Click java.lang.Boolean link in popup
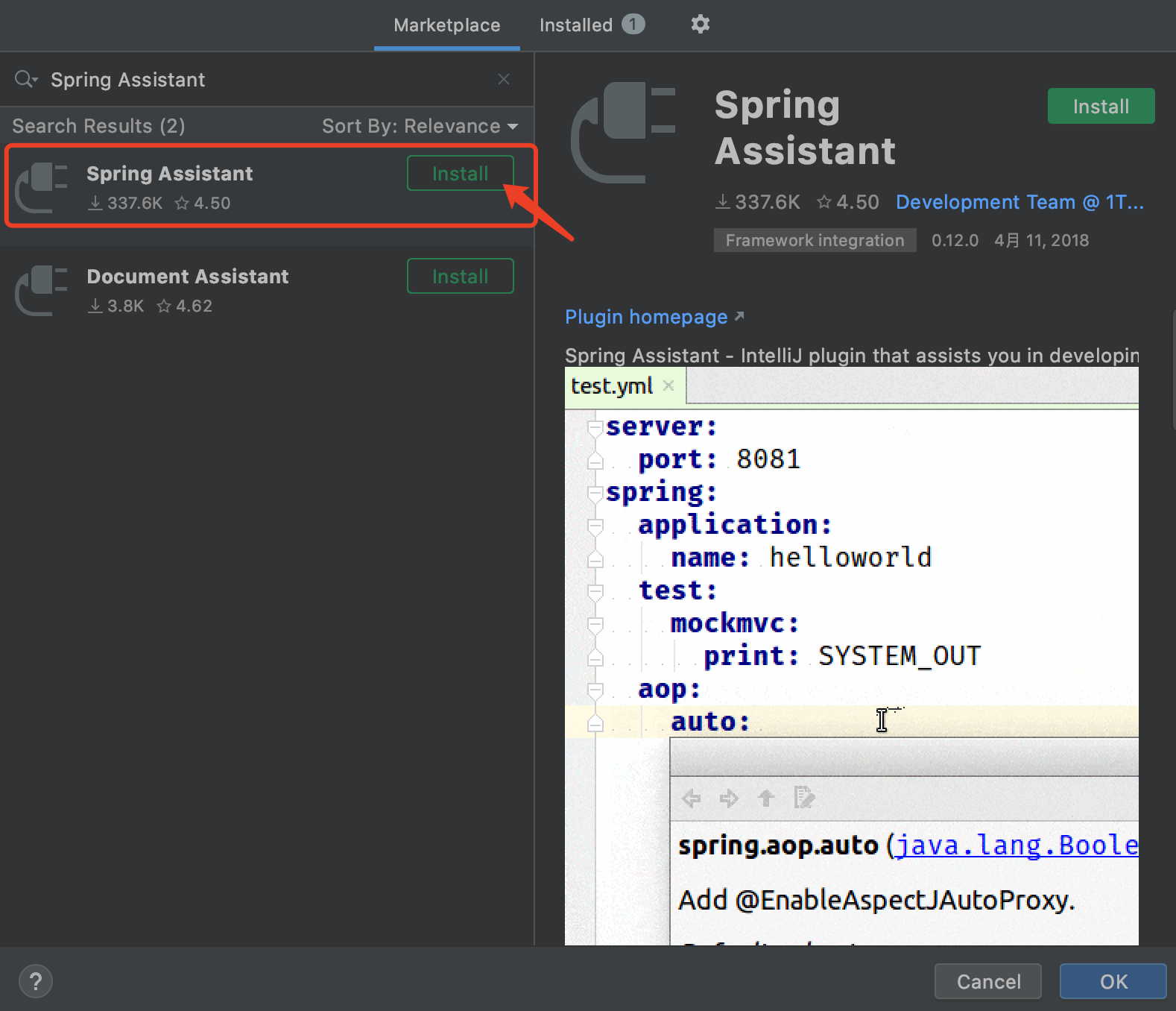The image size is (1176, 1011). [1017, 845]
